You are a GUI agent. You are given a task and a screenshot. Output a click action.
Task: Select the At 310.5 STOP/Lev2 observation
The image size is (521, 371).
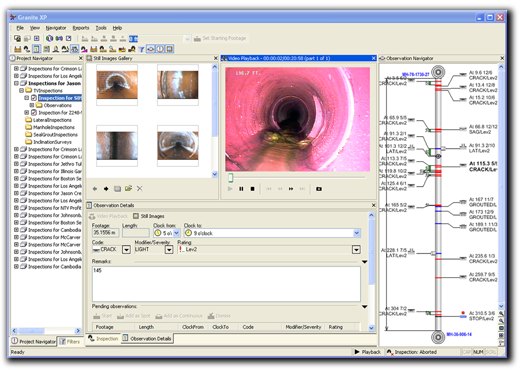pos(483,316)
